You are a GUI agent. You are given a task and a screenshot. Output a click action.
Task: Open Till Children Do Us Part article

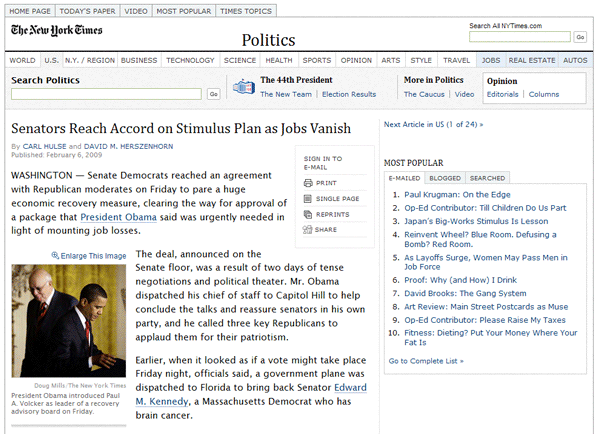click(485, 208)
